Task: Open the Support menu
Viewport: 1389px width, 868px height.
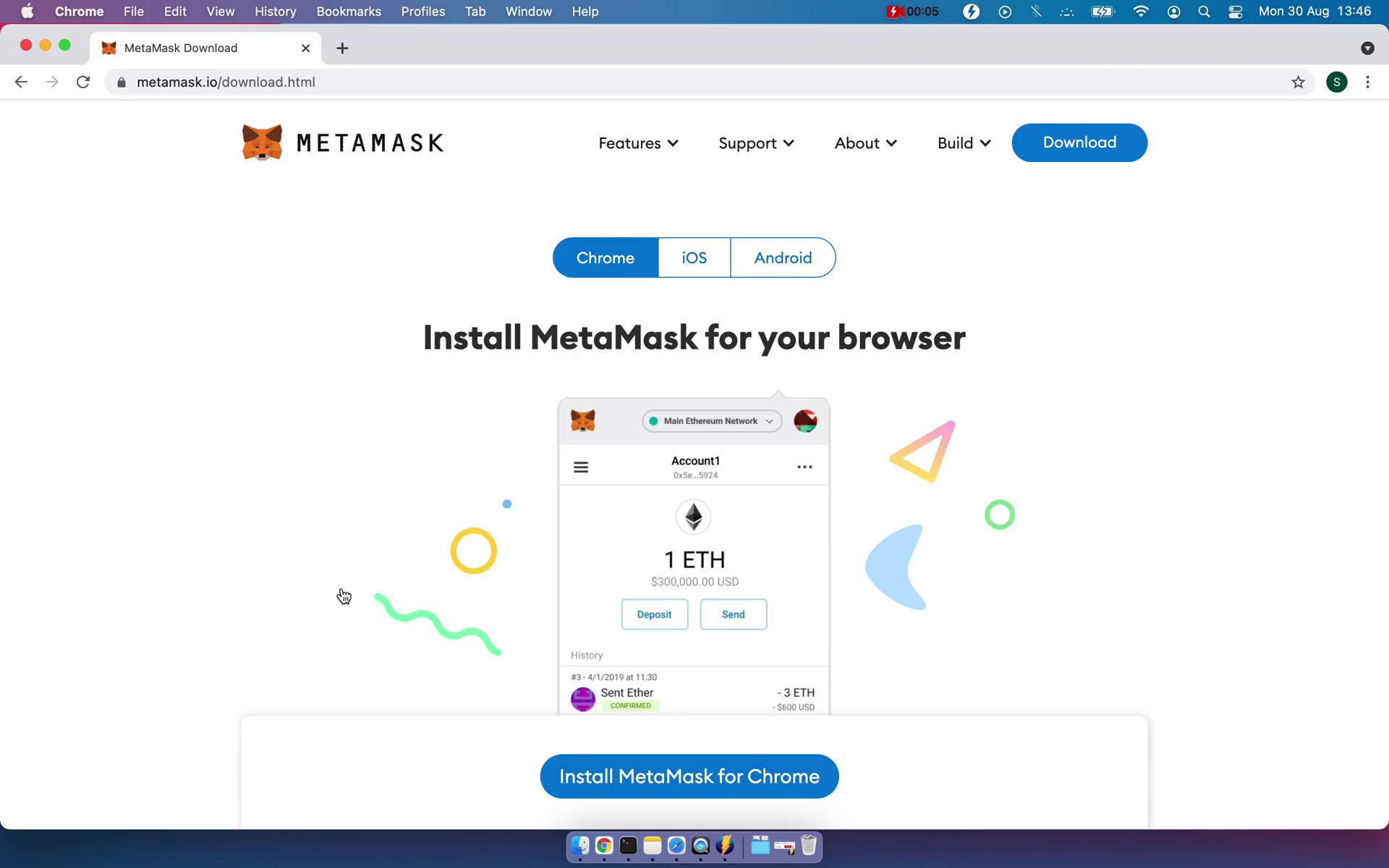Action: pos(755,142)
